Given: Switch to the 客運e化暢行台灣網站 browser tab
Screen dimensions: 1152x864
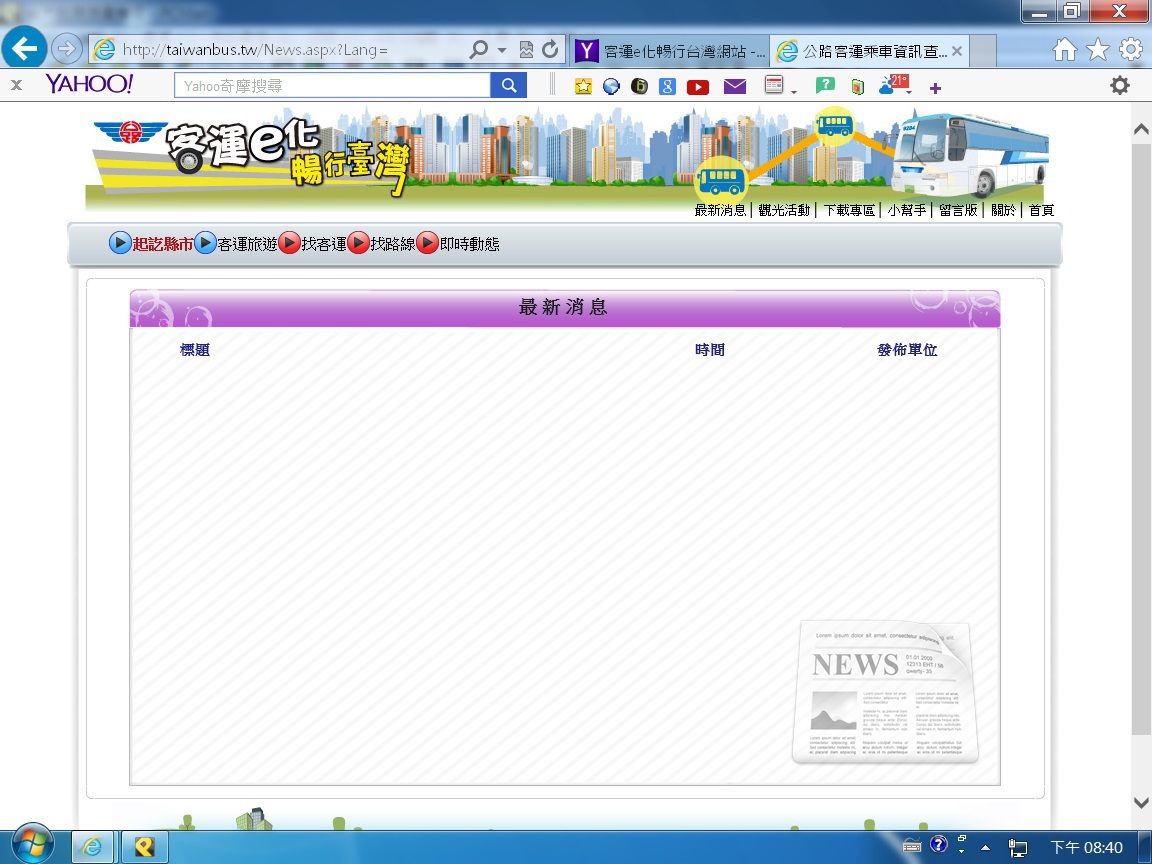Looking at the screenshot, I should point(670,50).
